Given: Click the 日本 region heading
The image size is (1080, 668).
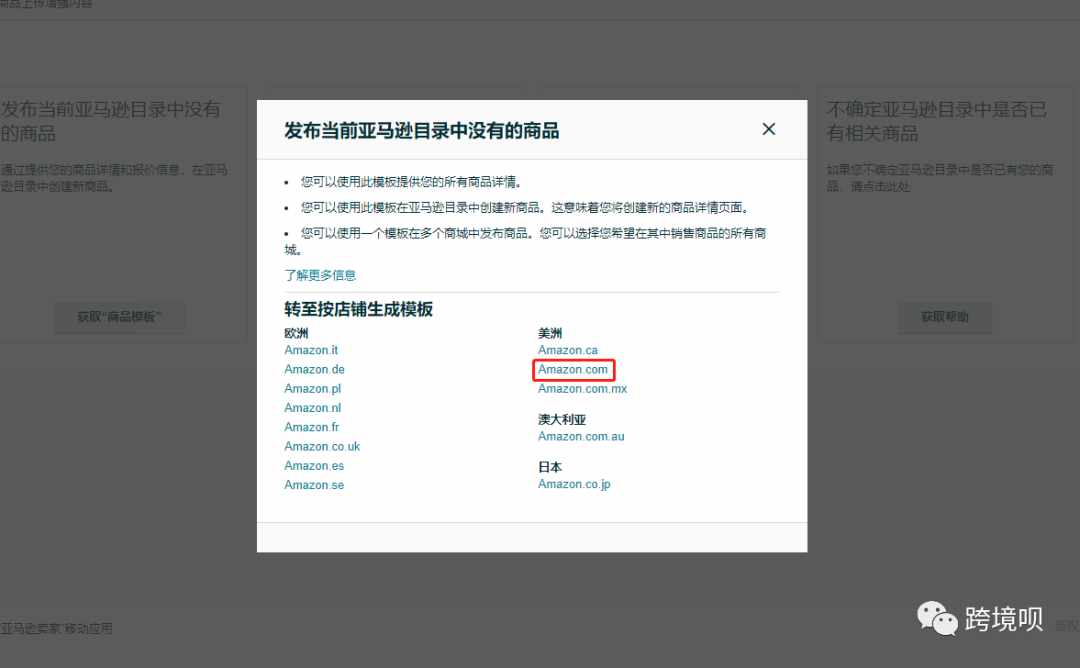Looking at the screenshot, I should [550, 467].
